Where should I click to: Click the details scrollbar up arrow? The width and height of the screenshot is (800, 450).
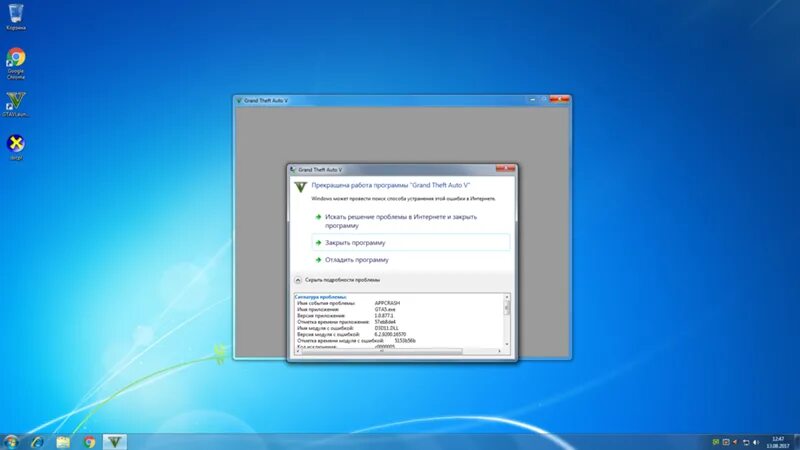507,297
